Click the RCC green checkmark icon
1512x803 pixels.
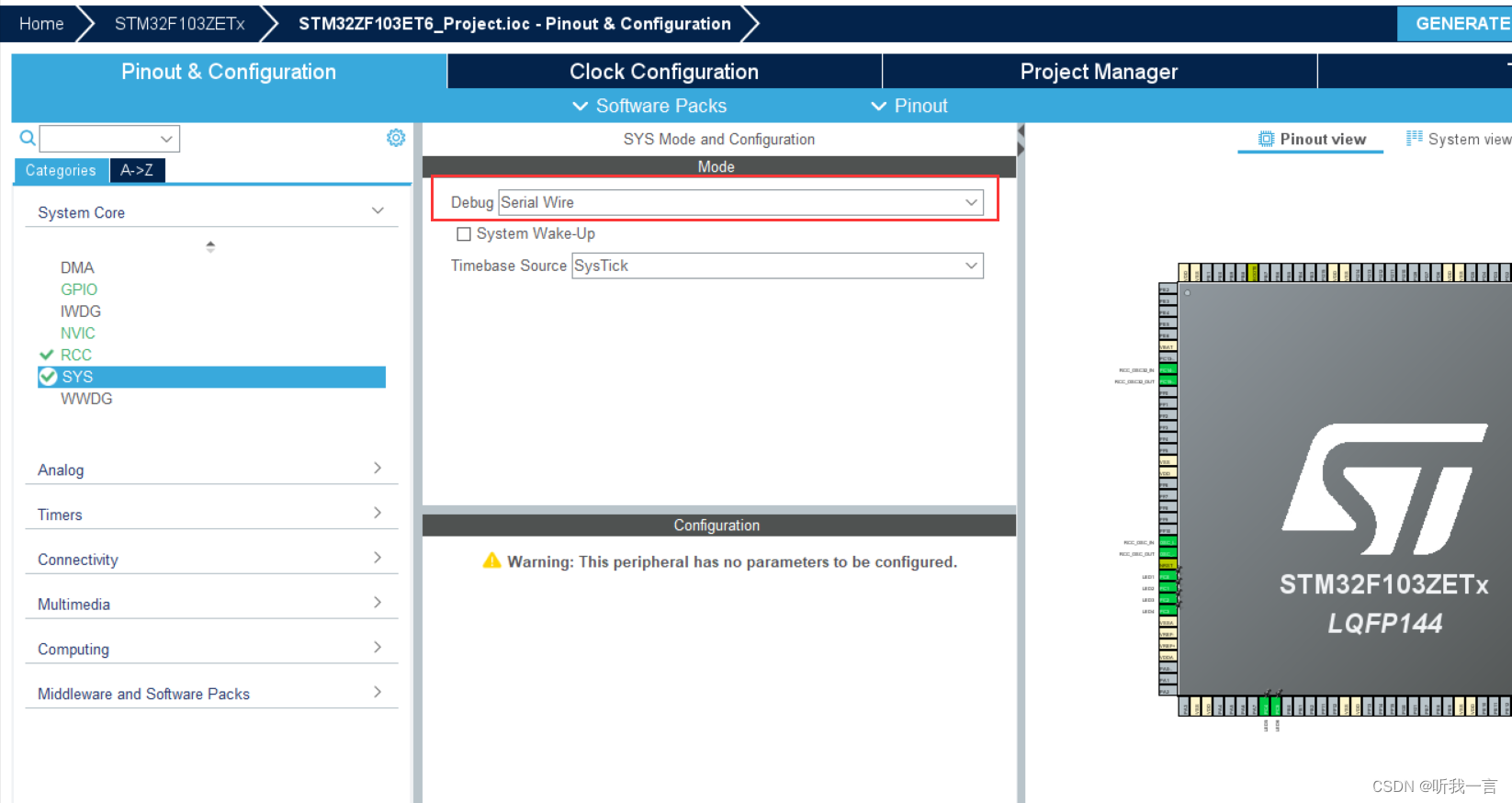(x=47, y=355)
